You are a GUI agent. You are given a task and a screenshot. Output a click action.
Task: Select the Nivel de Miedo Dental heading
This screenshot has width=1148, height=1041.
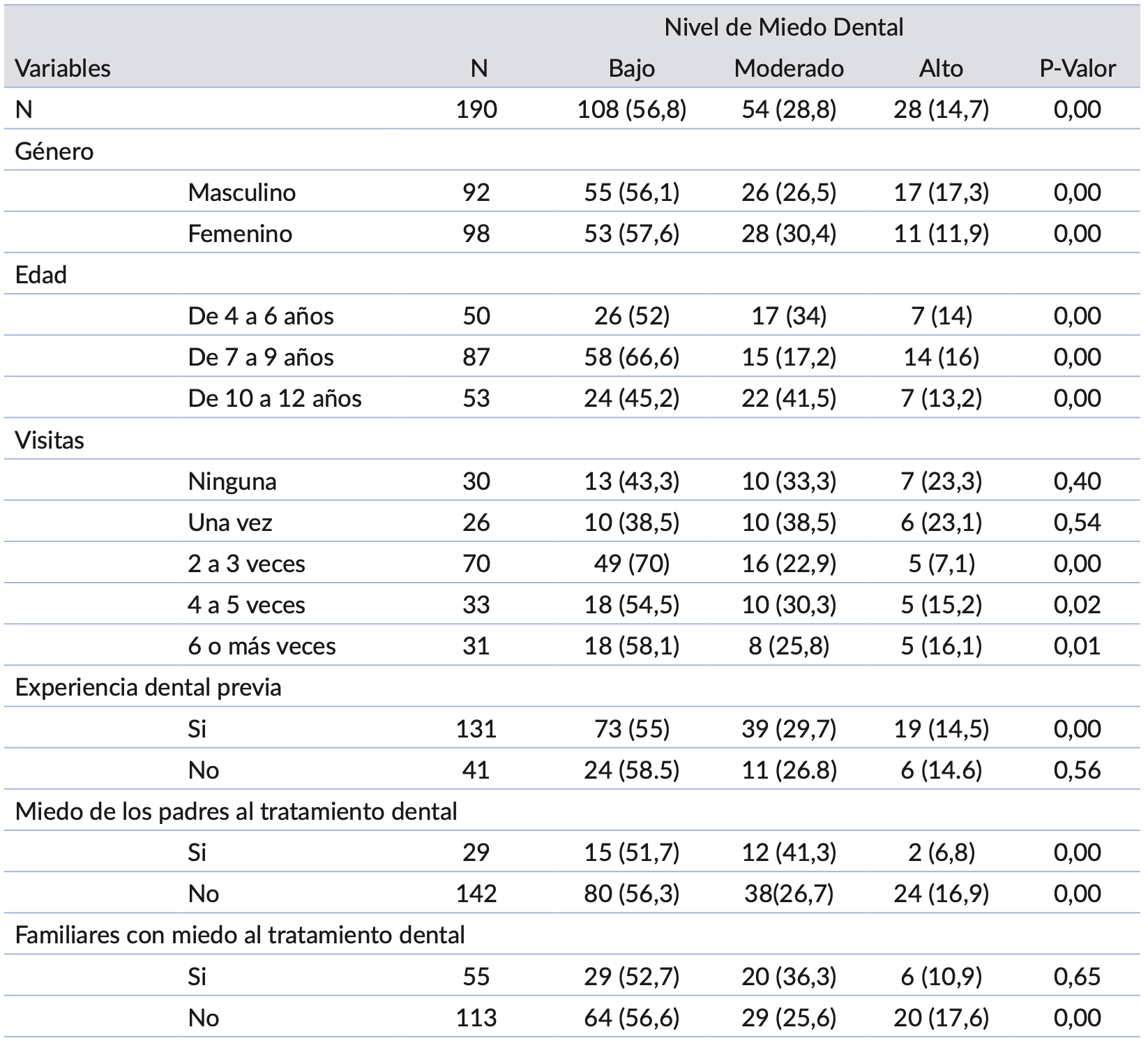pyautogui.click(x=783, y=27)
